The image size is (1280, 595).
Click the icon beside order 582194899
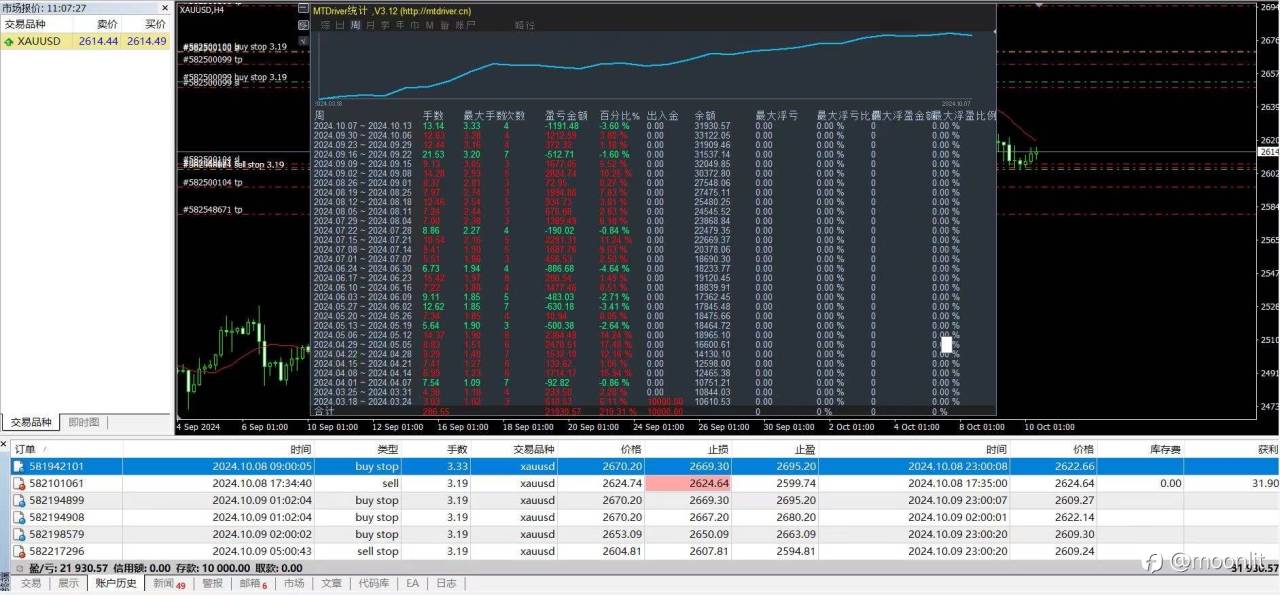click(18, 500)
